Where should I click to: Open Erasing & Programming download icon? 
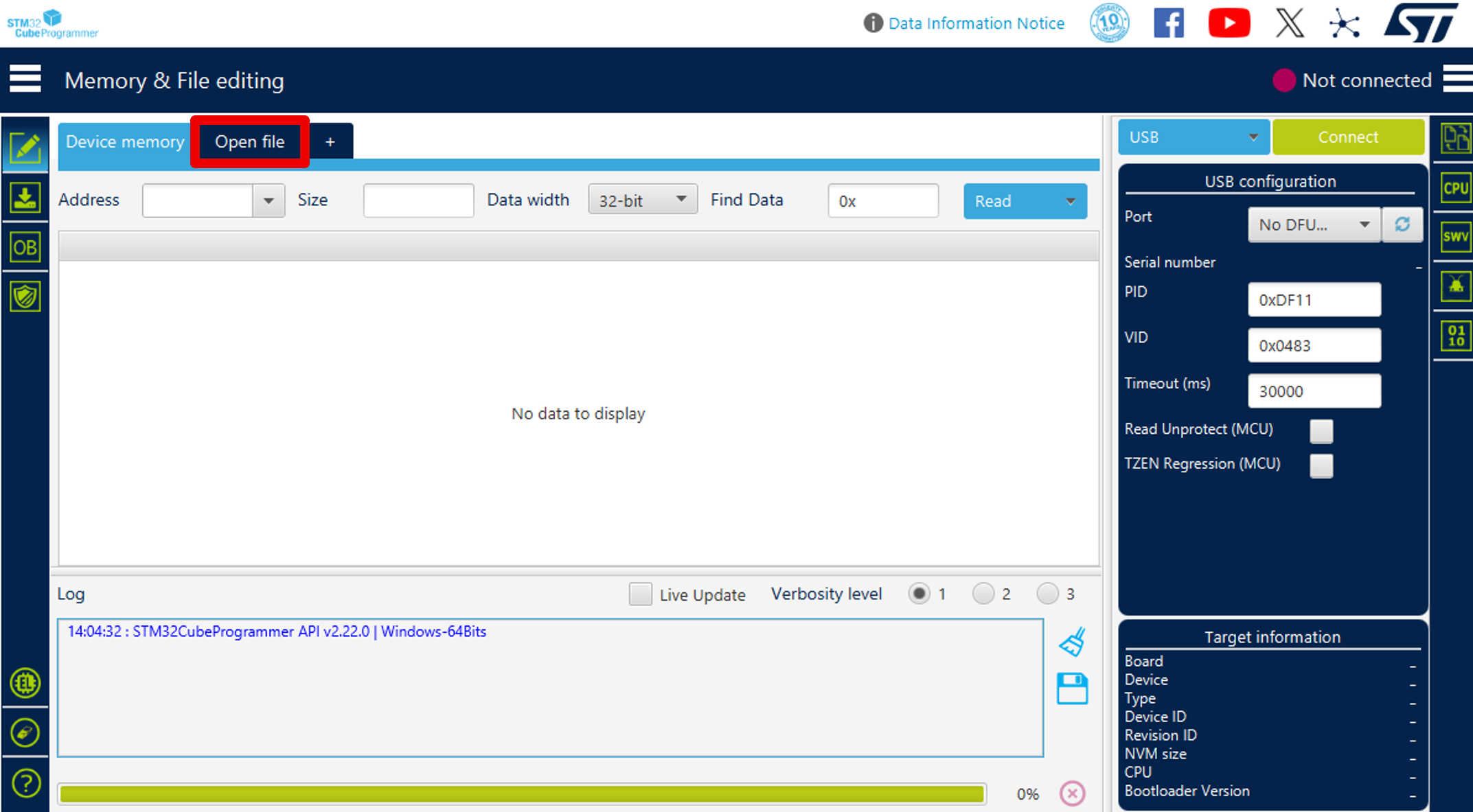click(25, 198)
